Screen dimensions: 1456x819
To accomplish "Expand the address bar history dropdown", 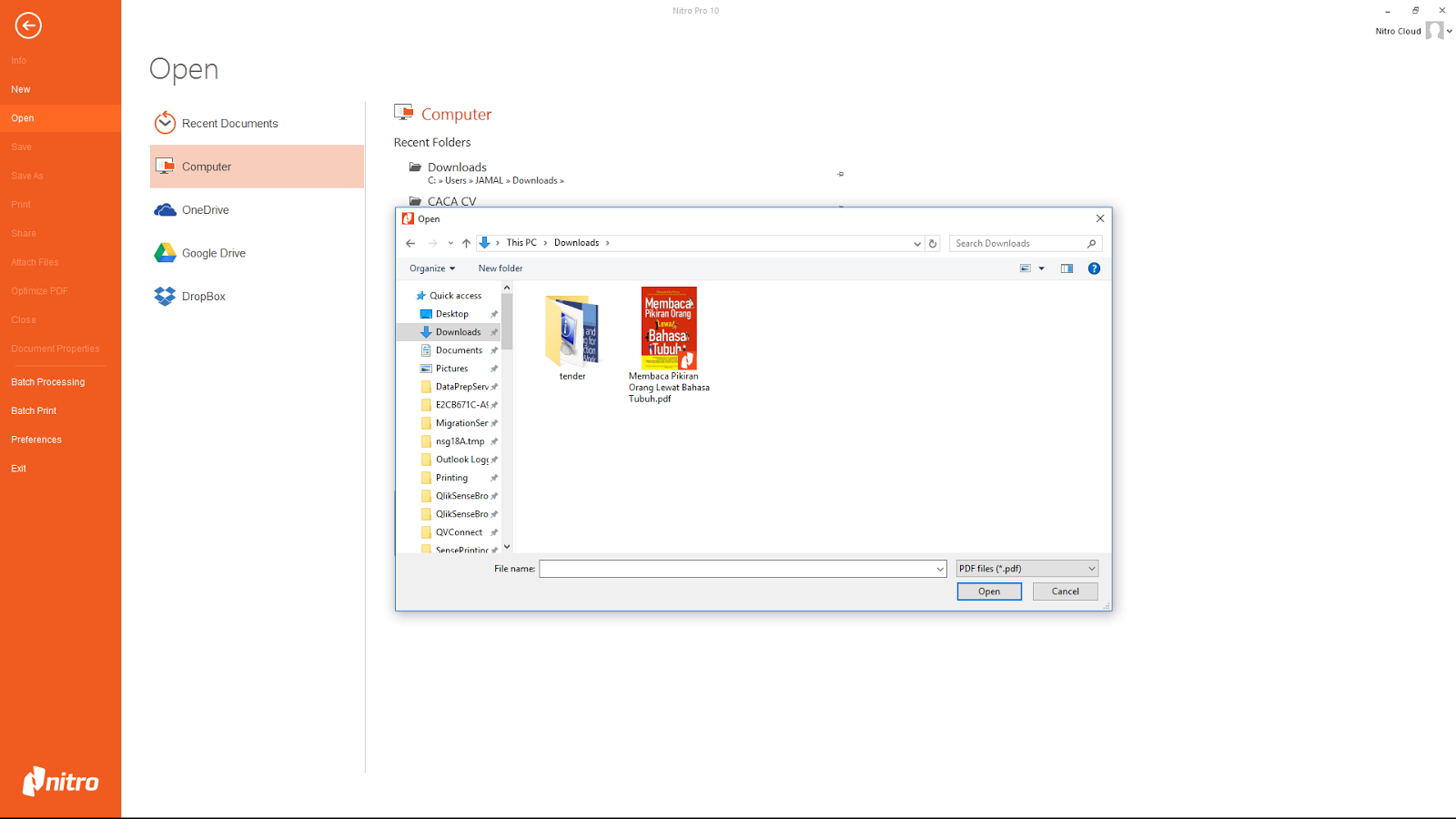I will tap(917, 244).
